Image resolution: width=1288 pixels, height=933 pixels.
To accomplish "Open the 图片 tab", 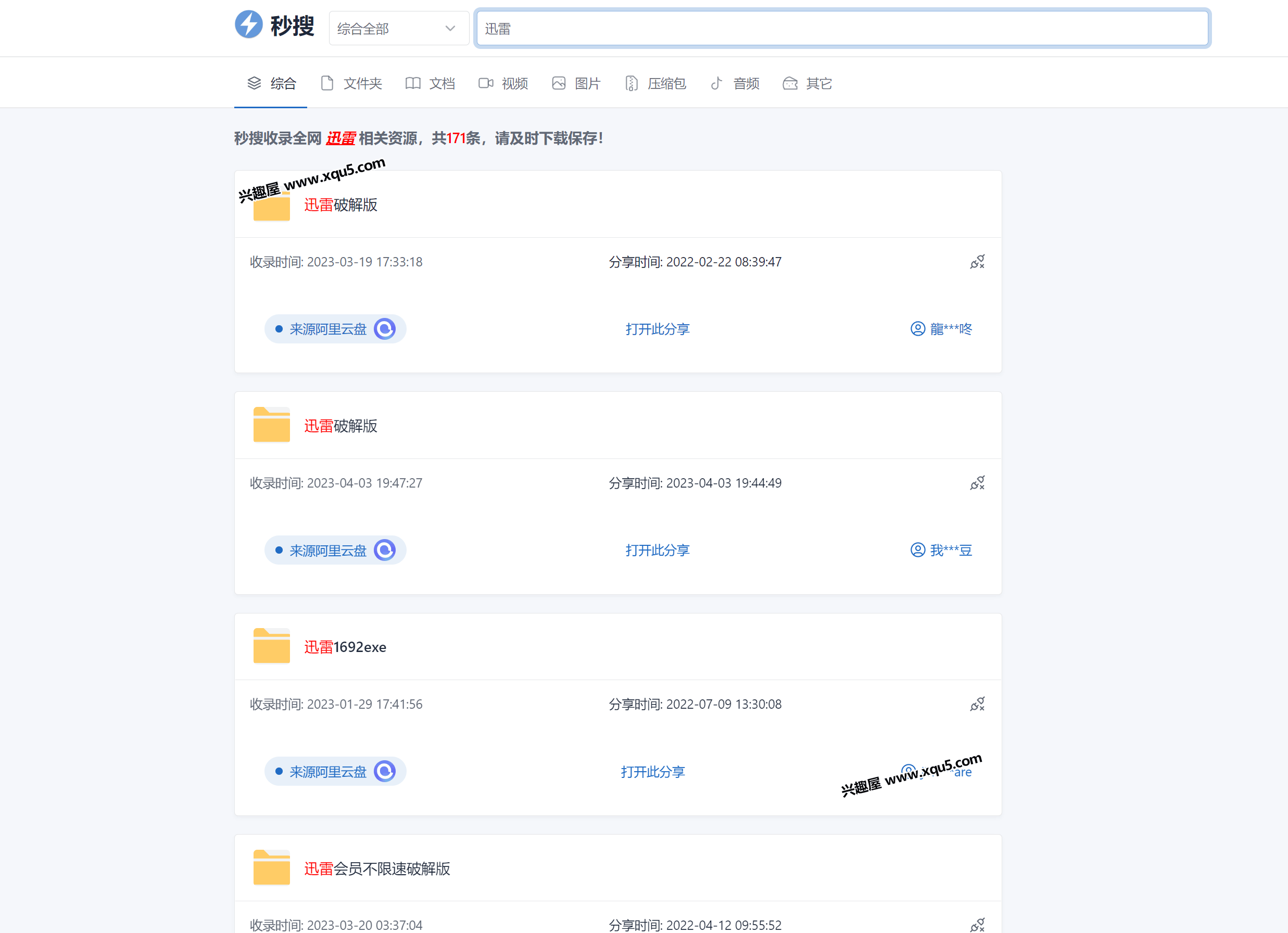I will pos(576,83).
